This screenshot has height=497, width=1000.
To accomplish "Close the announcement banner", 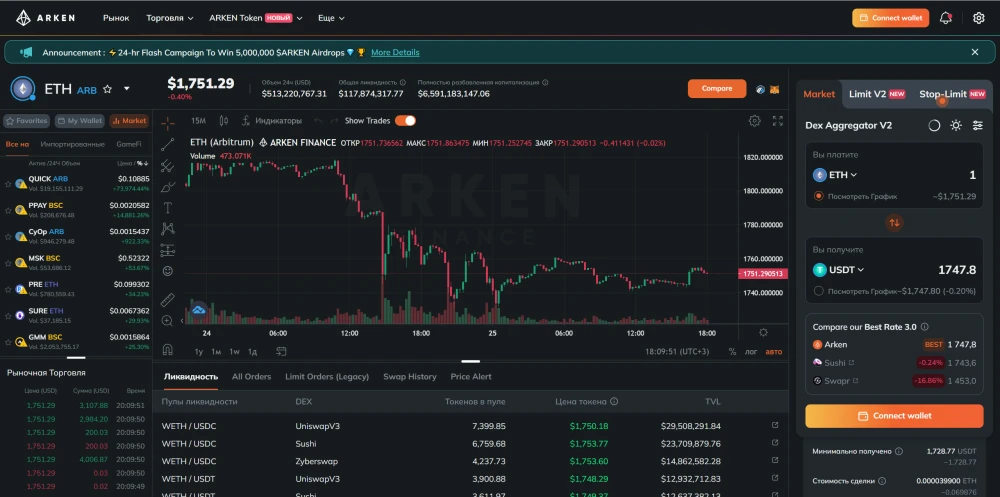I will pyautogui.click(x=974, y=52).
